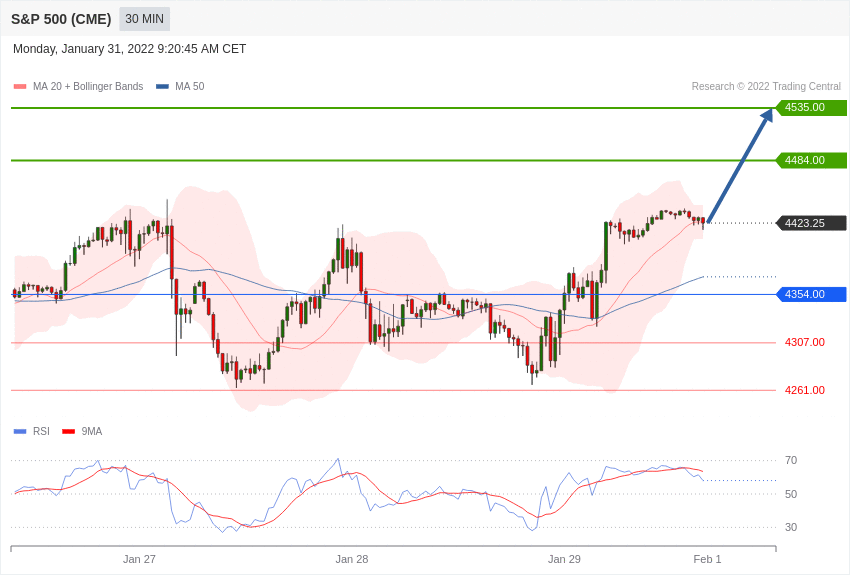Click the blue RSI legend swatch
This screenshot has width=850, height=576.
tap(20, 432)
